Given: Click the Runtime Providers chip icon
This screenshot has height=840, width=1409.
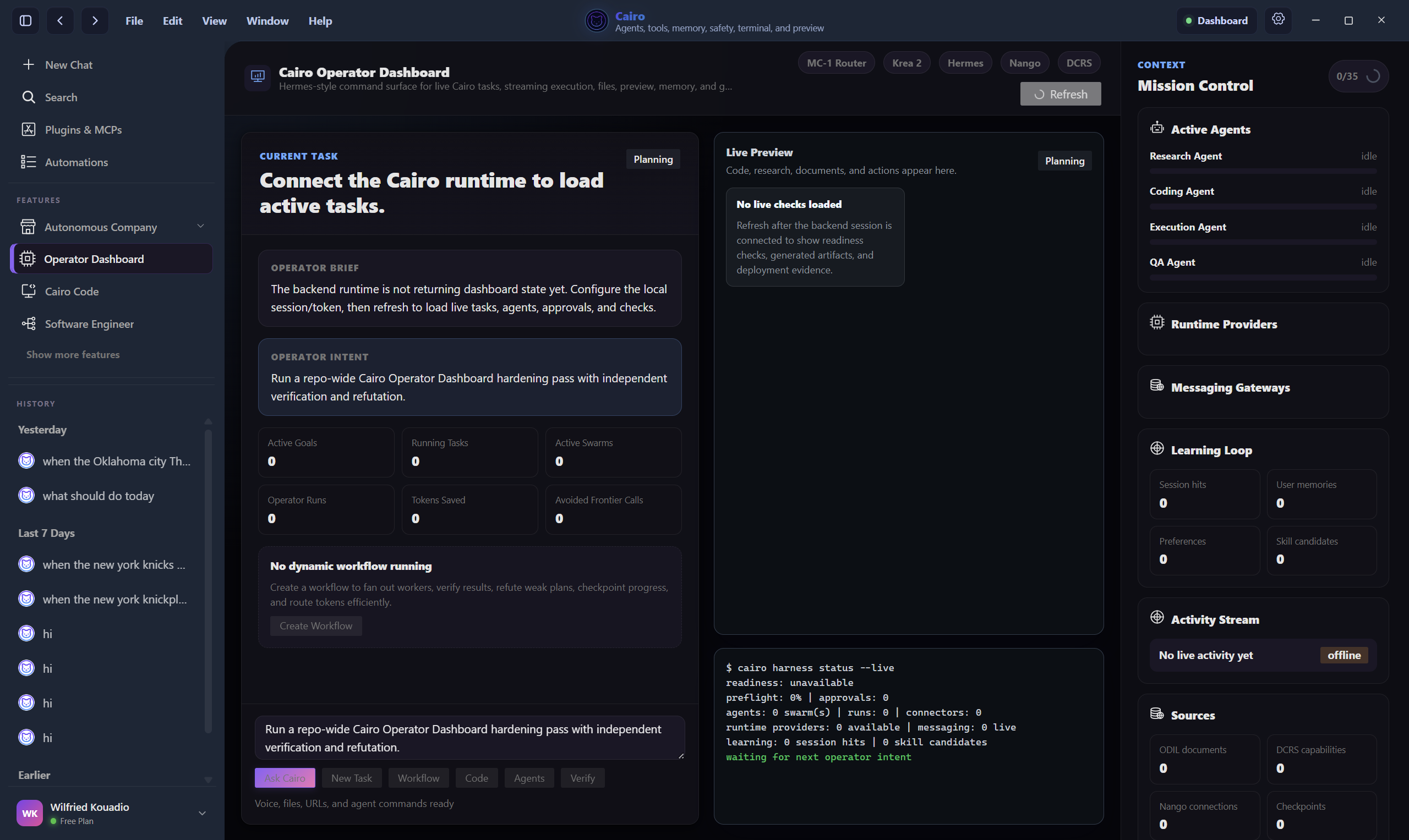Looking at the screenshot, I should pos(1157,323).
